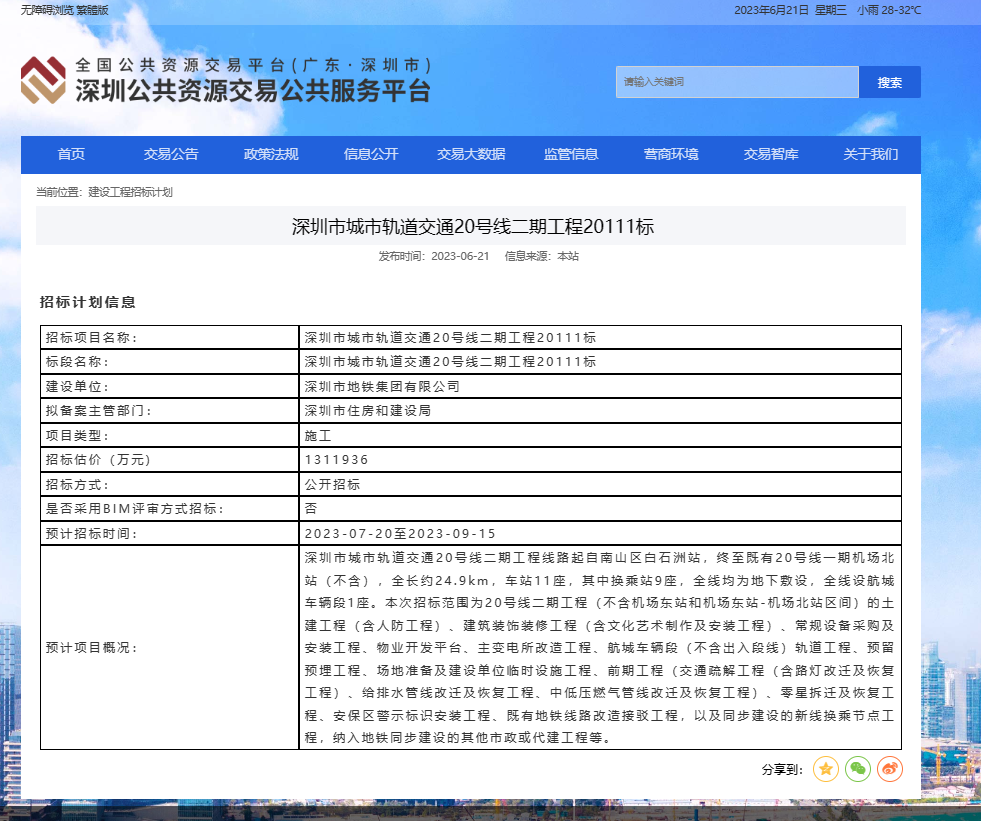The image size is (981, 821).
Task: Click the page title heading 20号线二期工程20111标
Action: (x=472, y=227)
